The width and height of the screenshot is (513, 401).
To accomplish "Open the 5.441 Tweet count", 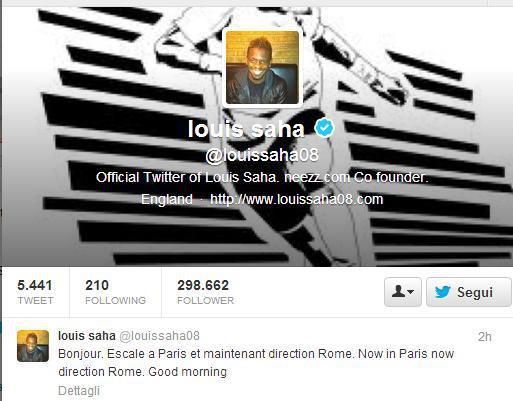I will pyautogui.click(x=35, y=292).
